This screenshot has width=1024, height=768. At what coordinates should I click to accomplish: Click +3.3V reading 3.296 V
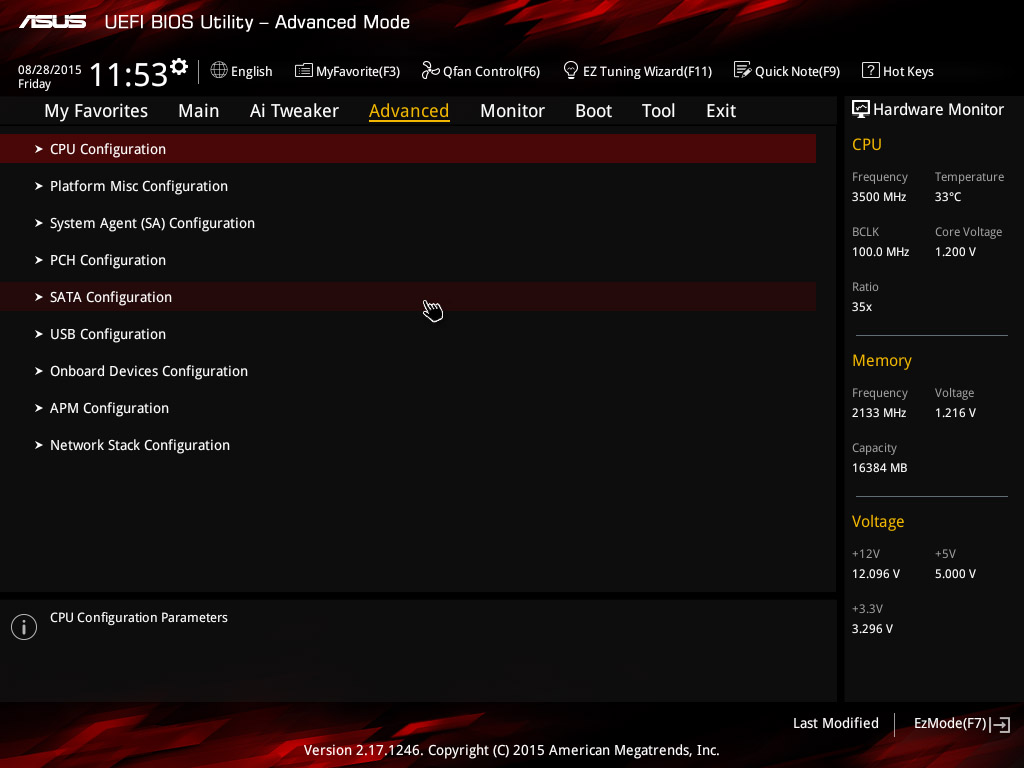(872, 628)
